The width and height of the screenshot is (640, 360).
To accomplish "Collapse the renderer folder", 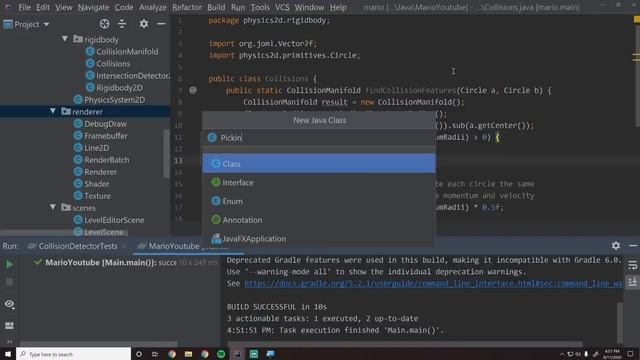I will (53, 111).
